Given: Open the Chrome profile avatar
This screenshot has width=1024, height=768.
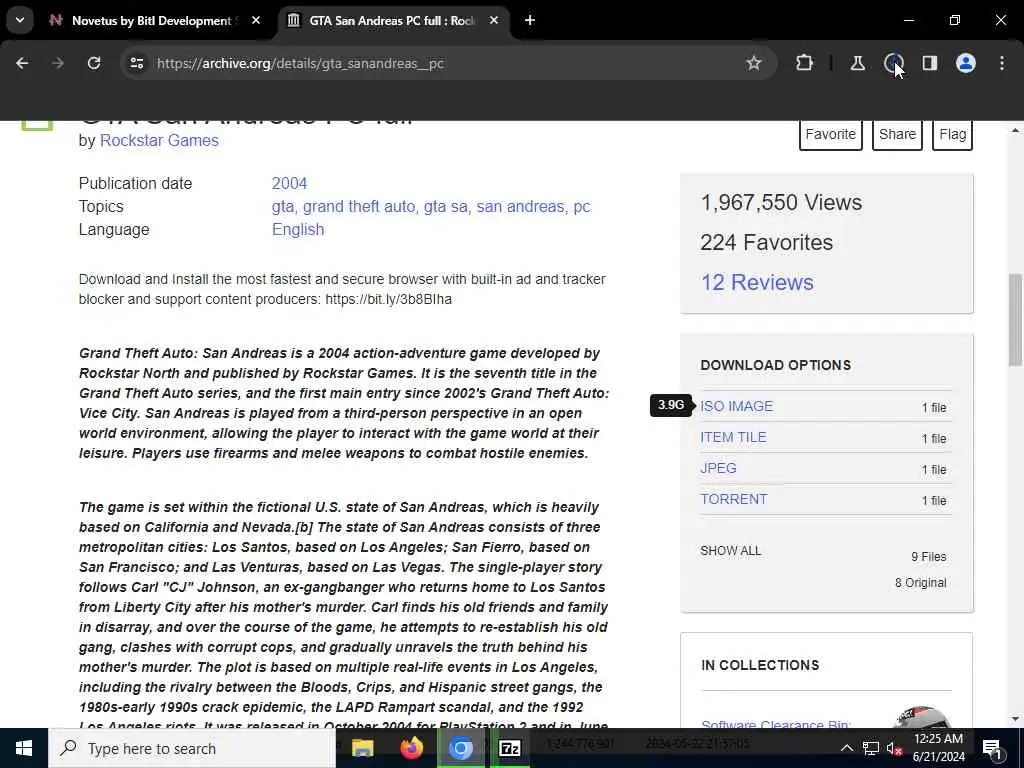Looking at the screenshot, I should coord(966,63).
